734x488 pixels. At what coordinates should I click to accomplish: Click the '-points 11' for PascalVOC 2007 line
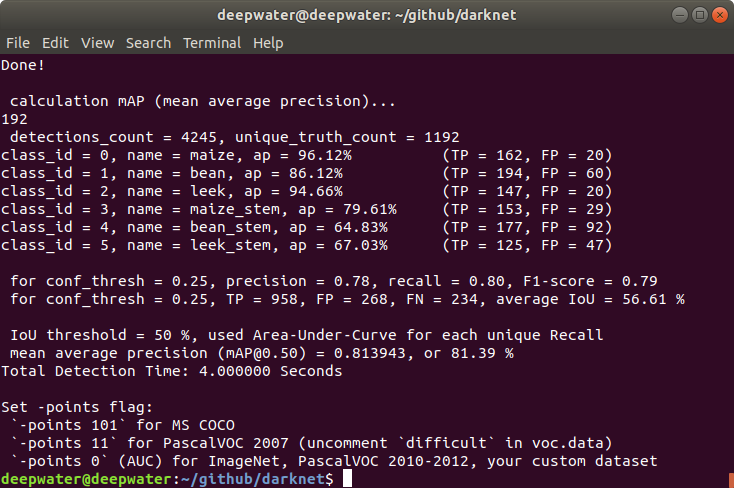[311, 444]
